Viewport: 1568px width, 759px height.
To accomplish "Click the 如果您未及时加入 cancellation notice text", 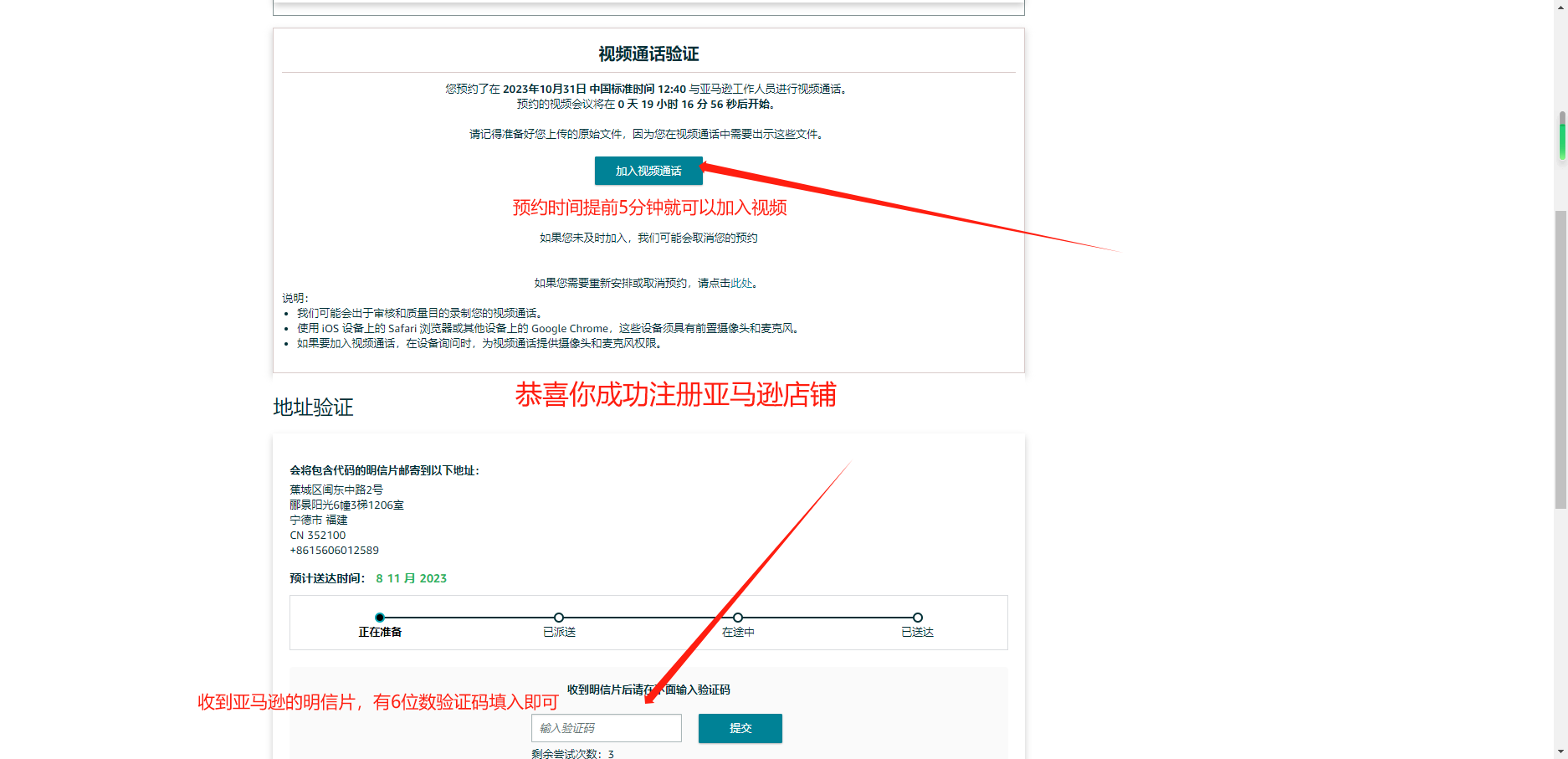I will click(648, 238).
